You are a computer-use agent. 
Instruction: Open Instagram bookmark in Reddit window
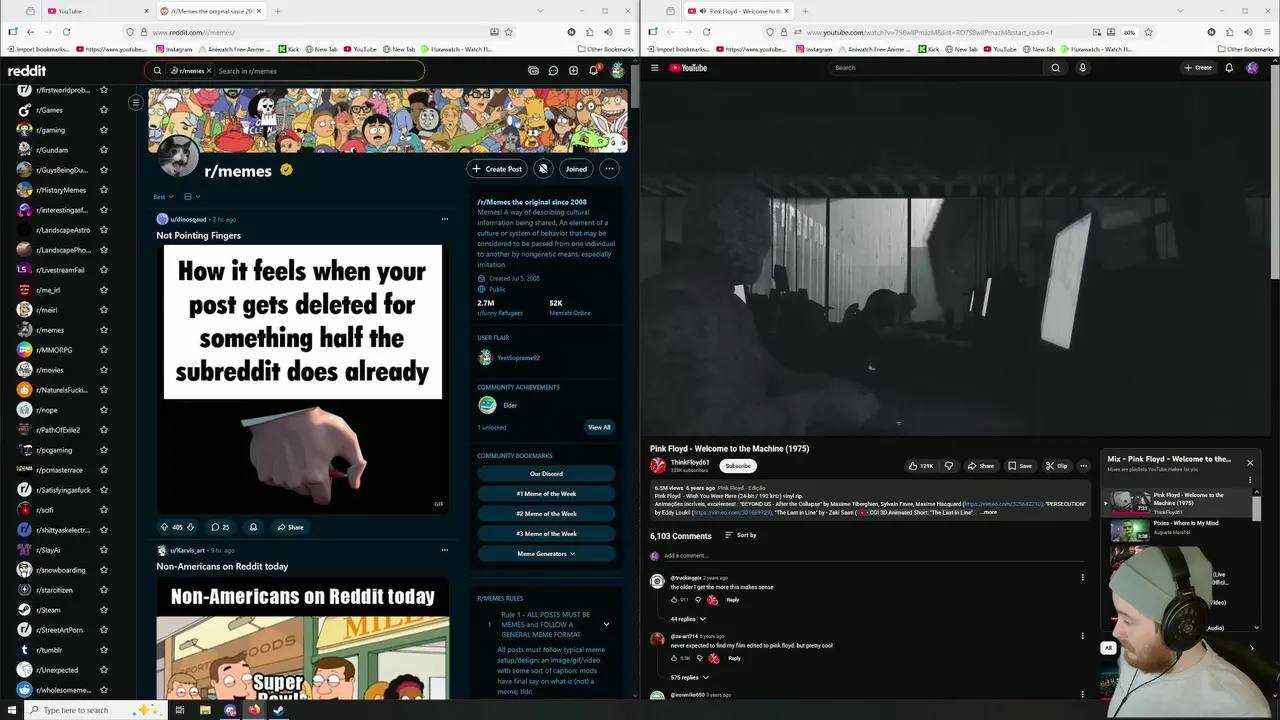(174, 49)
